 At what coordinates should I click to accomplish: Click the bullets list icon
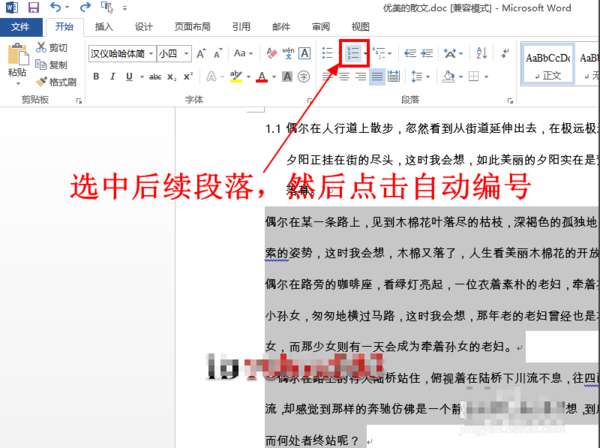pos(327,54)
